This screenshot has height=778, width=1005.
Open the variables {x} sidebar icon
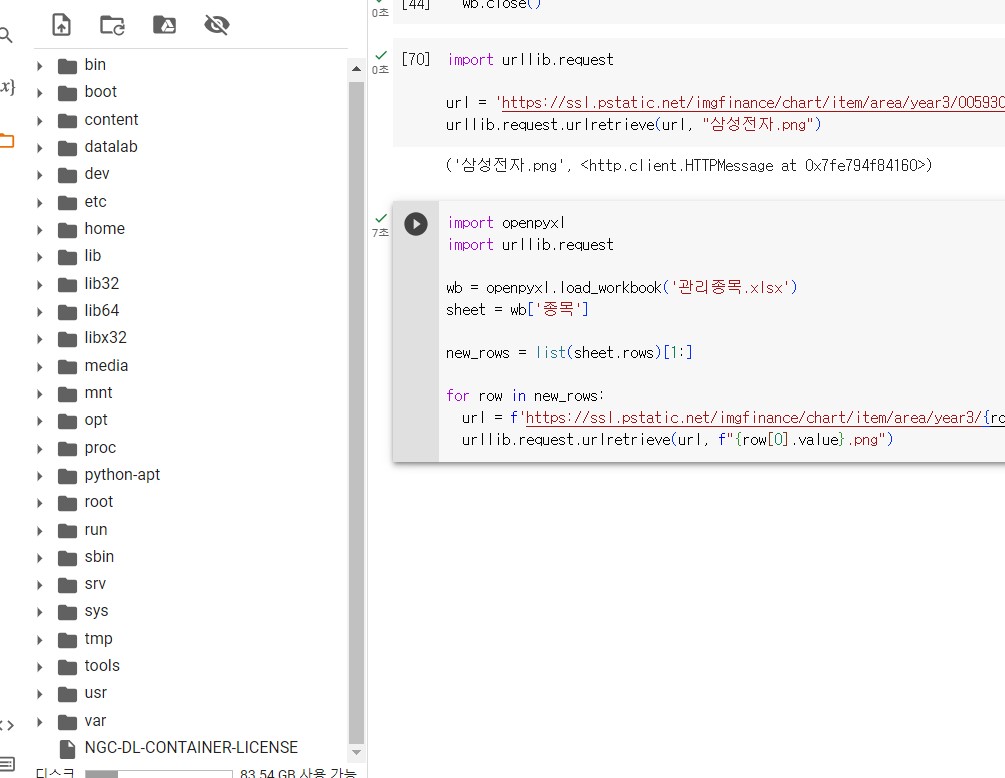point(7,86)
